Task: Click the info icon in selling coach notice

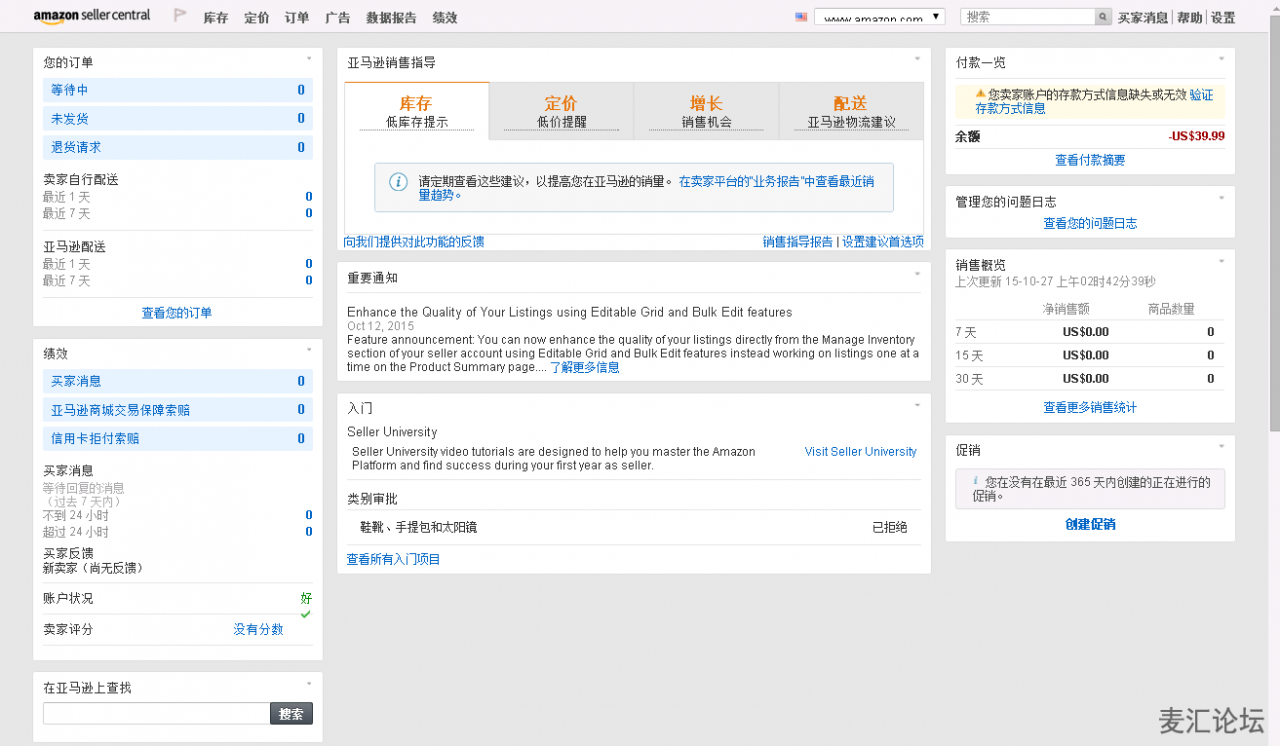Action: (x=398, y=182)
